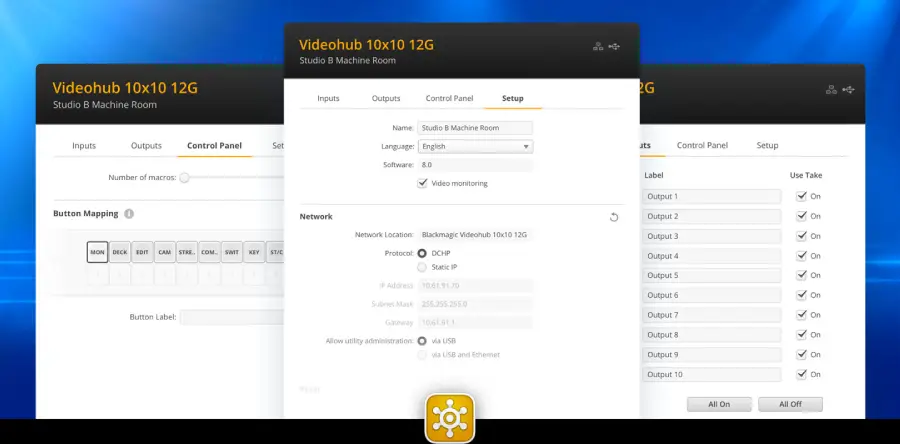Select the Static IP protocol option

(422, 268)
